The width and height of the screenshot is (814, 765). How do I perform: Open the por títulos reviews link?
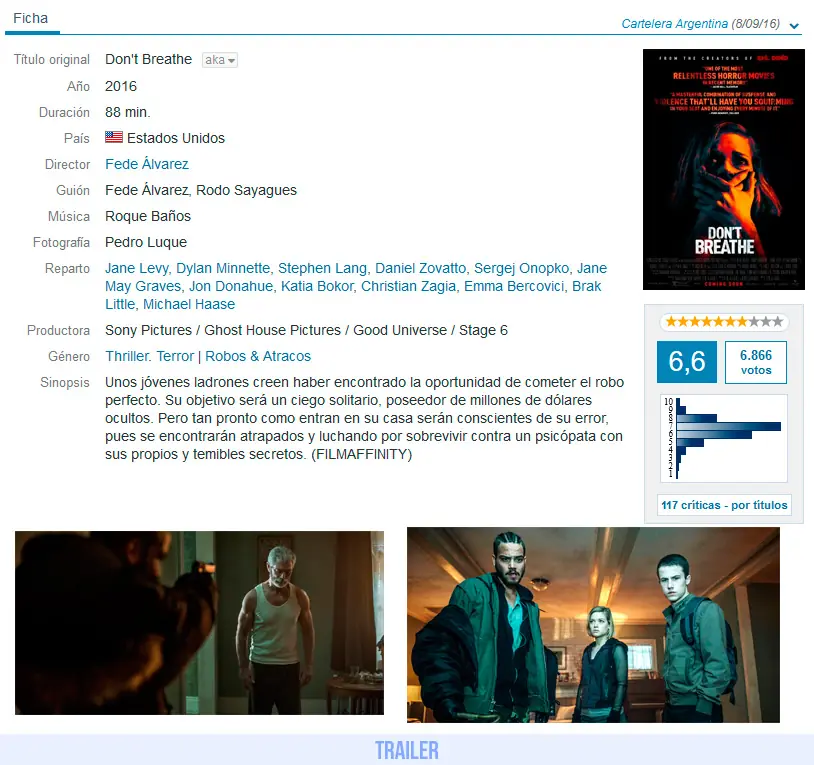tap(759, 505)
